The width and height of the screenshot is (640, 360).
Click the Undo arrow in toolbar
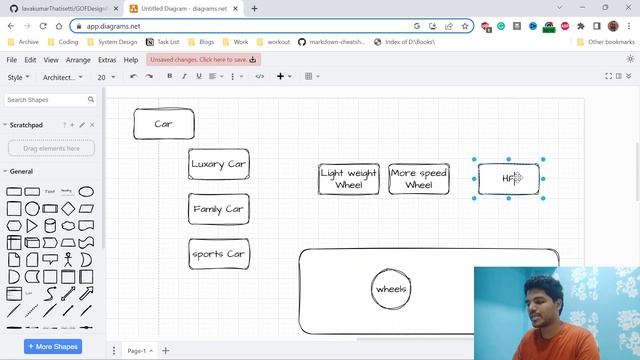(133, 76)
